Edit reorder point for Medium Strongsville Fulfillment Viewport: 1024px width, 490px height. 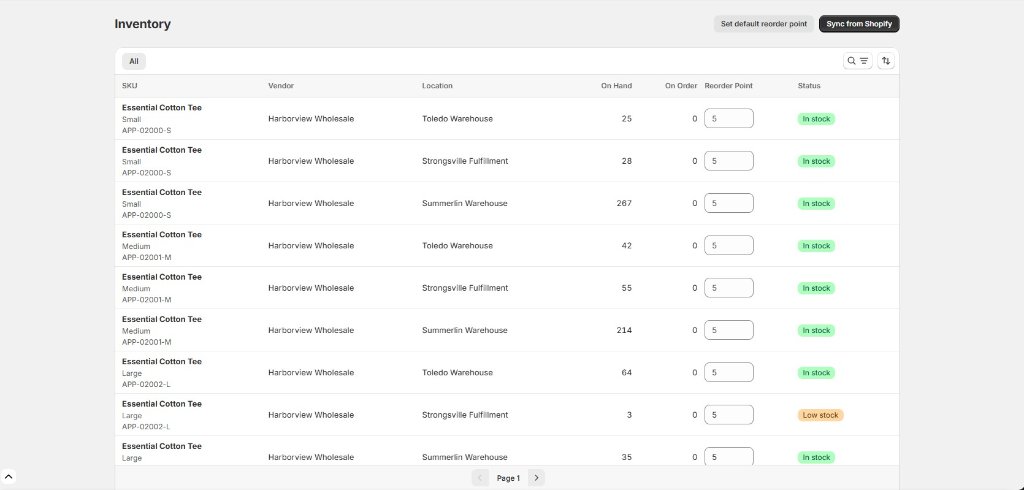click(728, 287)
